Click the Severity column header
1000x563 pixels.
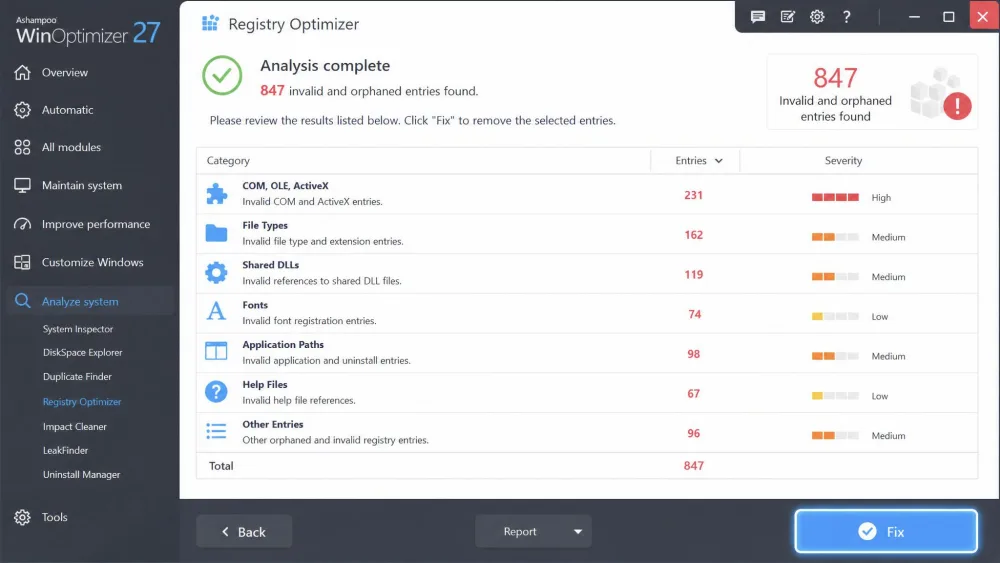843,161
